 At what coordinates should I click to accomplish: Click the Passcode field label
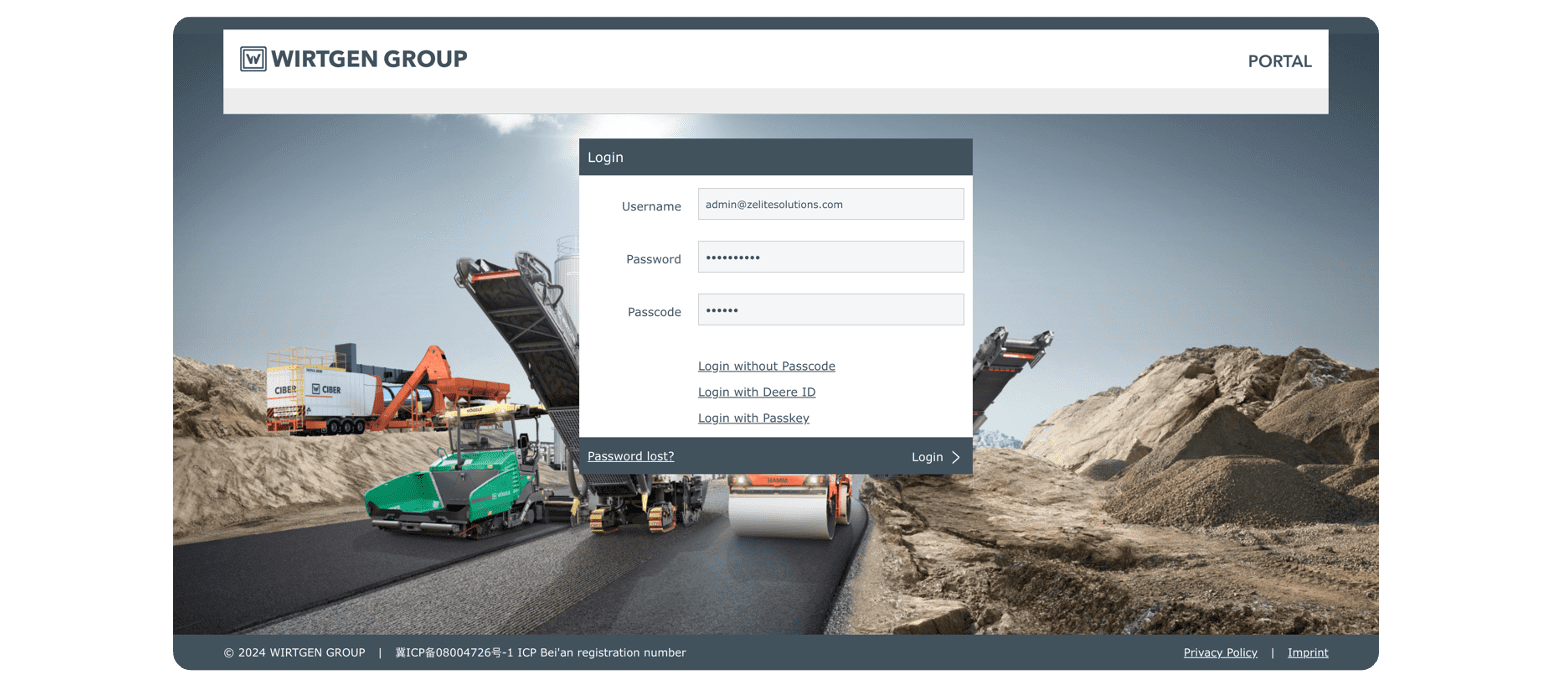pyautogui.click(x=654, y=312)
